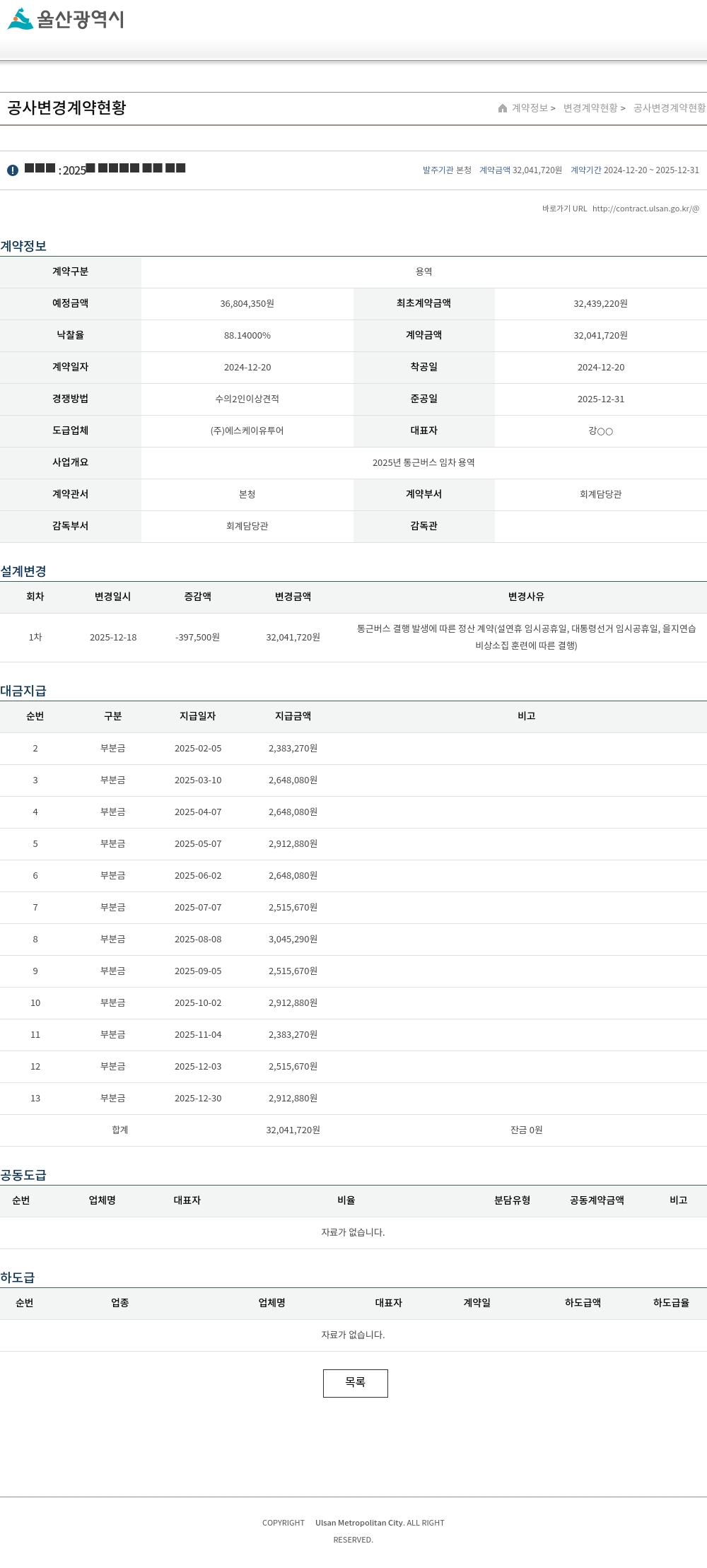The height and width of the screenshot is (1568, 707).
Task: Select the 설계변경 section heading
Action: pos(23,571)
